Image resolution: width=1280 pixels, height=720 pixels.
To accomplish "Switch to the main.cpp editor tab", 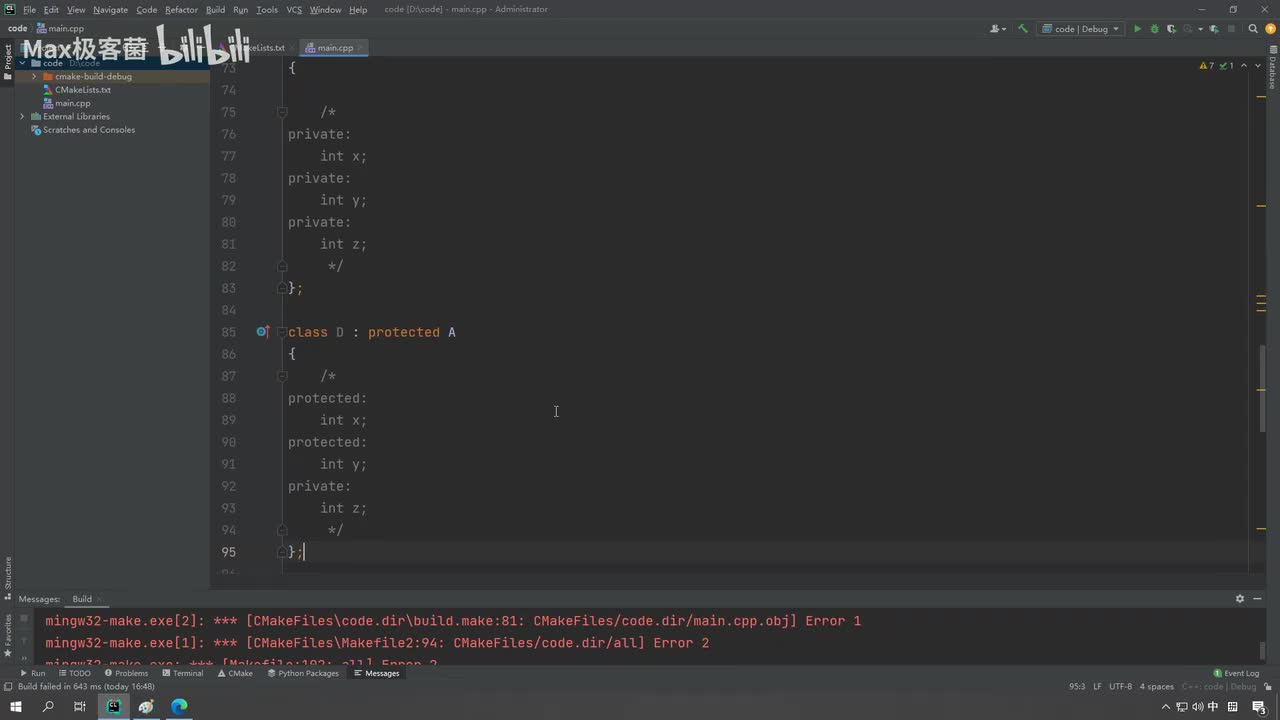I will 335,48.
